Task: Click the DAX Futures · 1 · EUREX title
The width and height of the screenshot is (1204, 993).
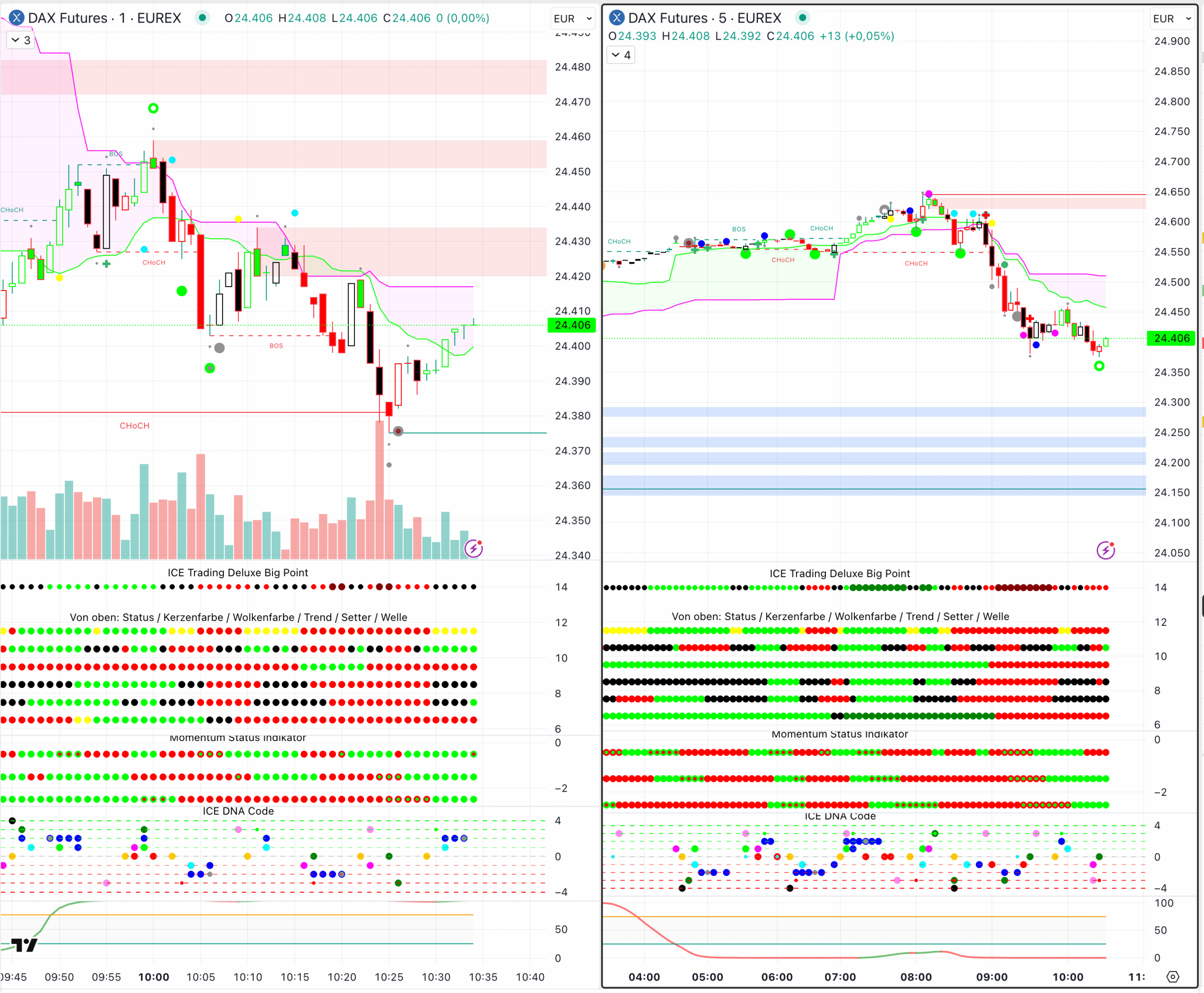Action: (x=105, y=18)
